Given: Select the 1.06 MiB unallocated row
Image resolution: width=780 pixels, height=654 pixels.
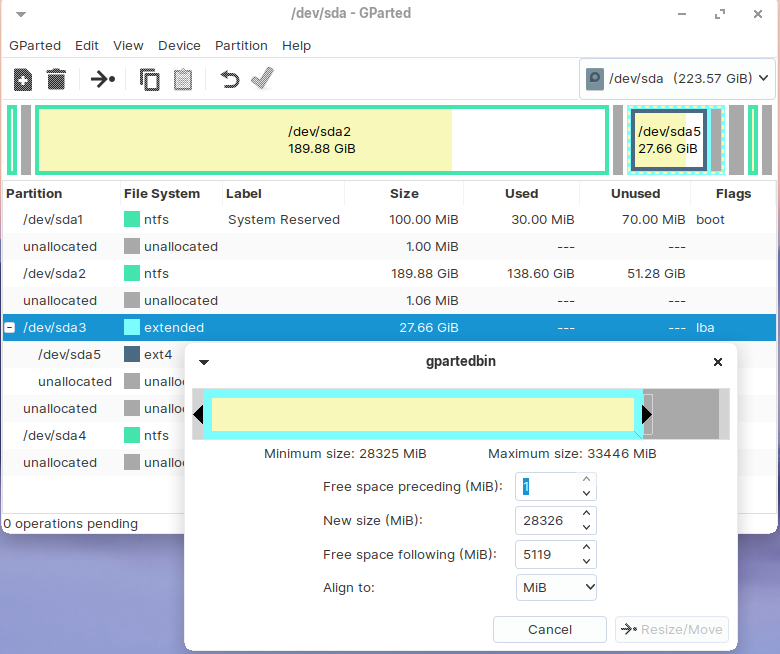Looking at the screenshot, I should (x=389, y=300).
